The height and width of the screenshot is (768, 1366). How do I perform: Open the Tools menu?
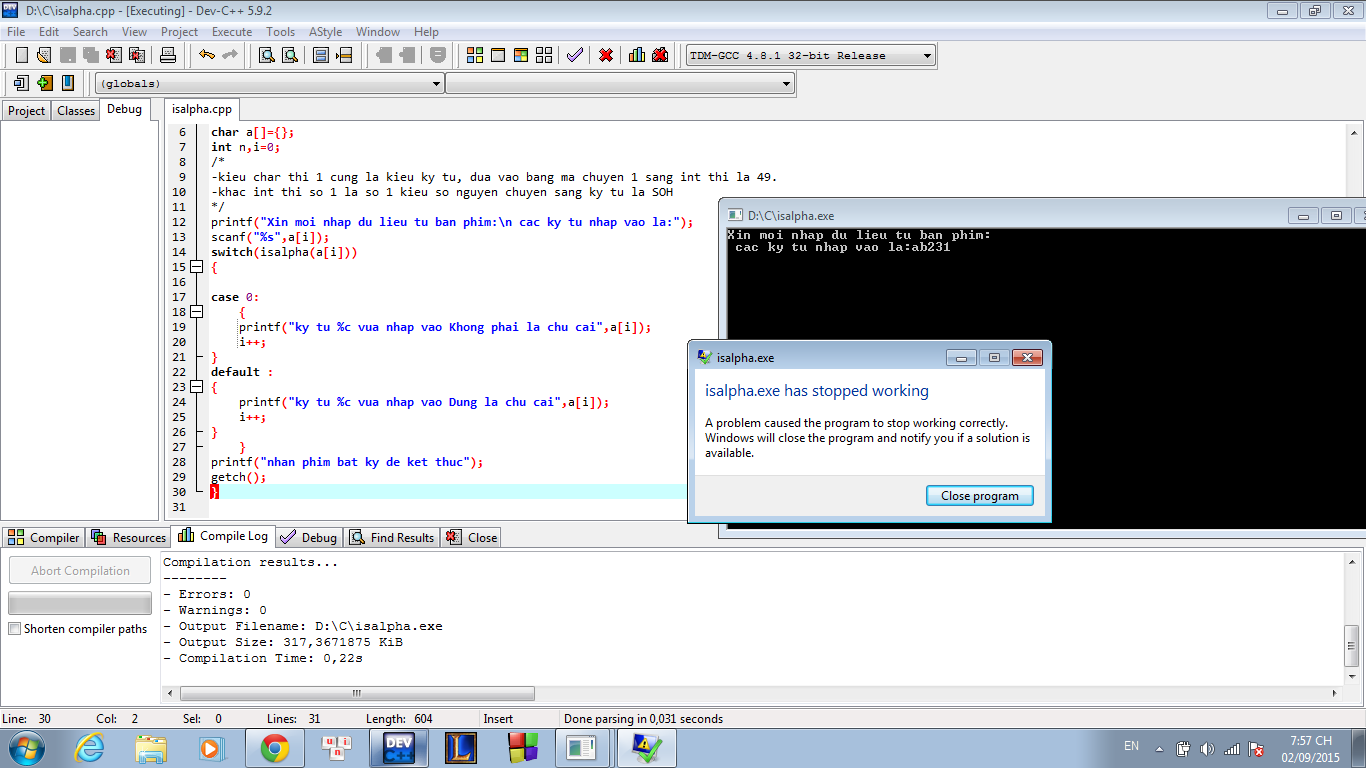tap(281, 32)
